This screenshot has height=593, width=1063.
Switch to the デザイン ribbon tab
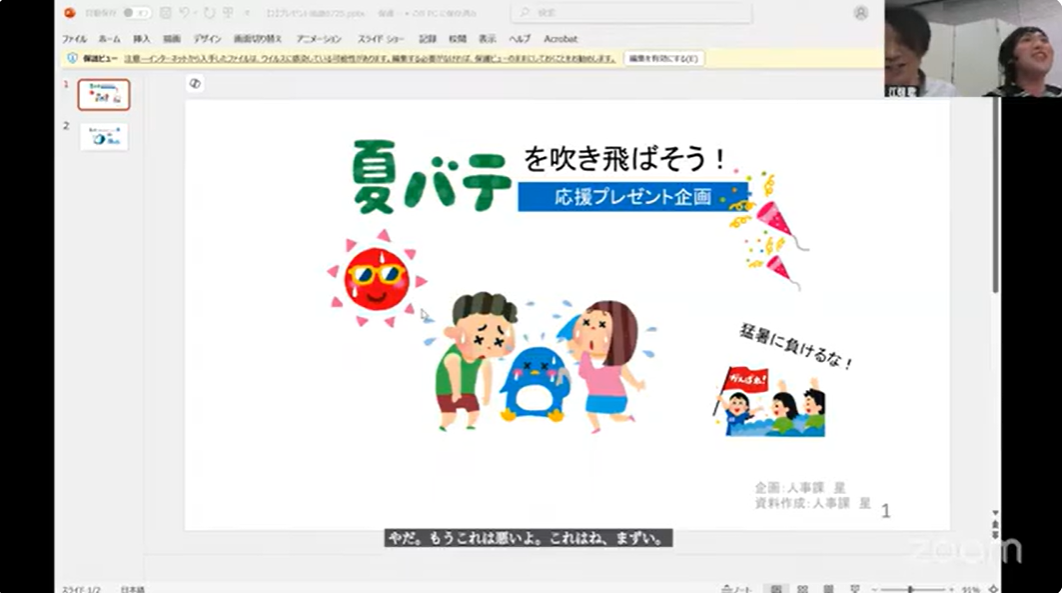tap(207, 39)
